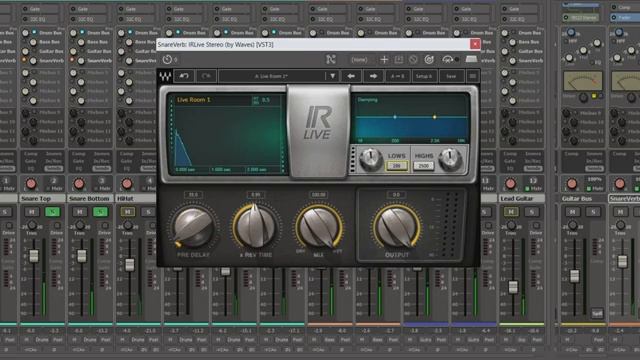Click the Setup A button

point(424,76)
